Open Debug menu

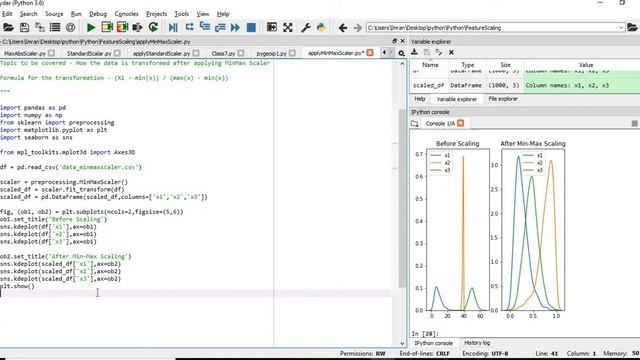[x=98, y=14]
